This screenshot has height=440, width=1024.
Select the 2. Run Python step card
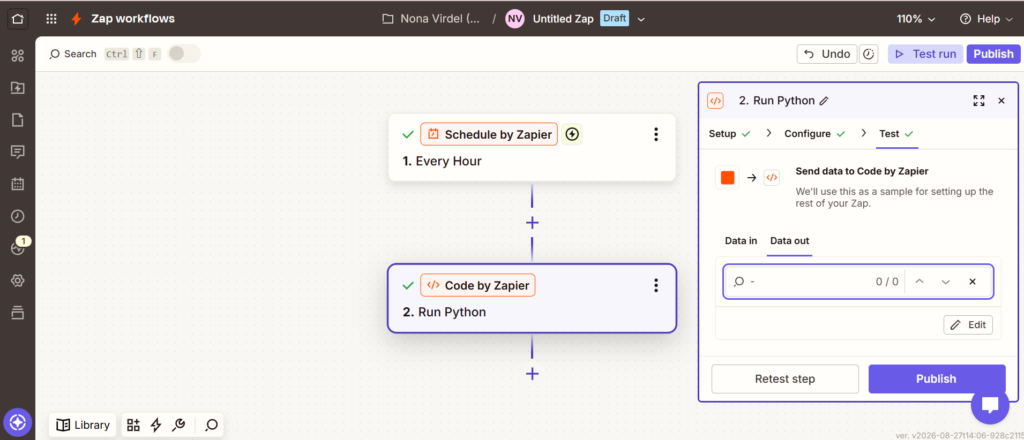532,298
